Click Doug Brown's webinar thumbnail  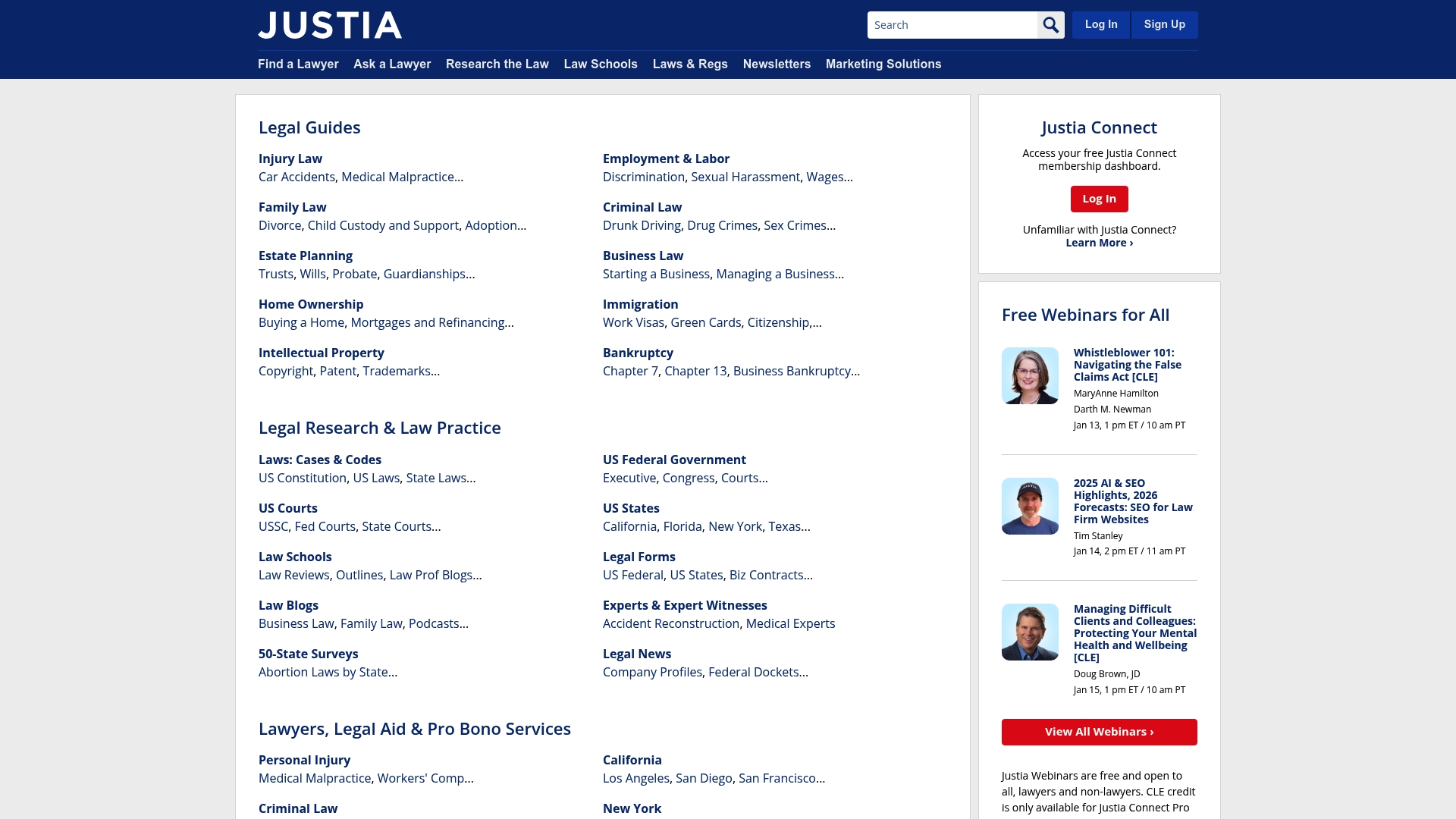click(1030, 631)
